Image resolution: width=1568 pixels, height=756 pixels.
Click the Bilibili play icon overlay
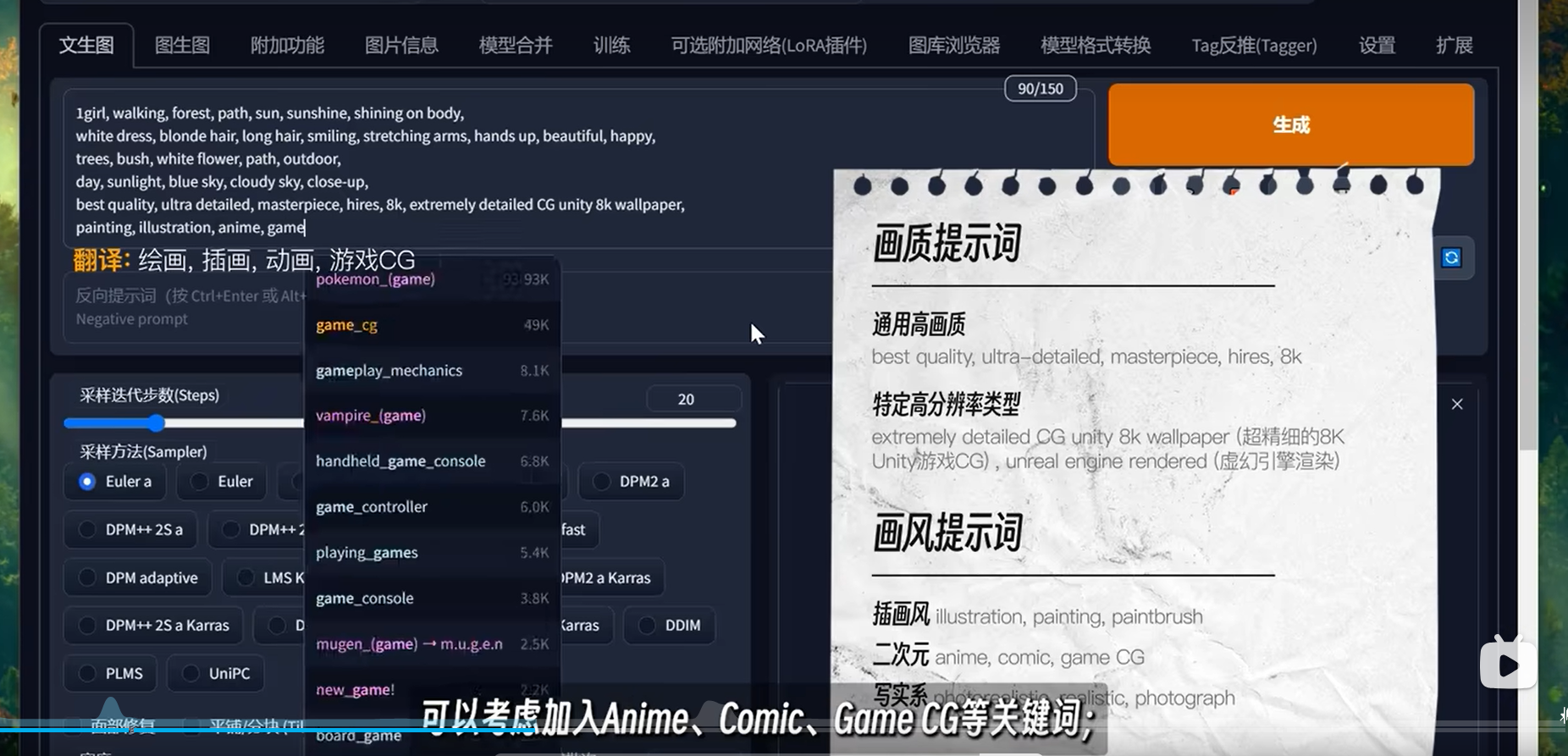click(x=1507, y=665)
